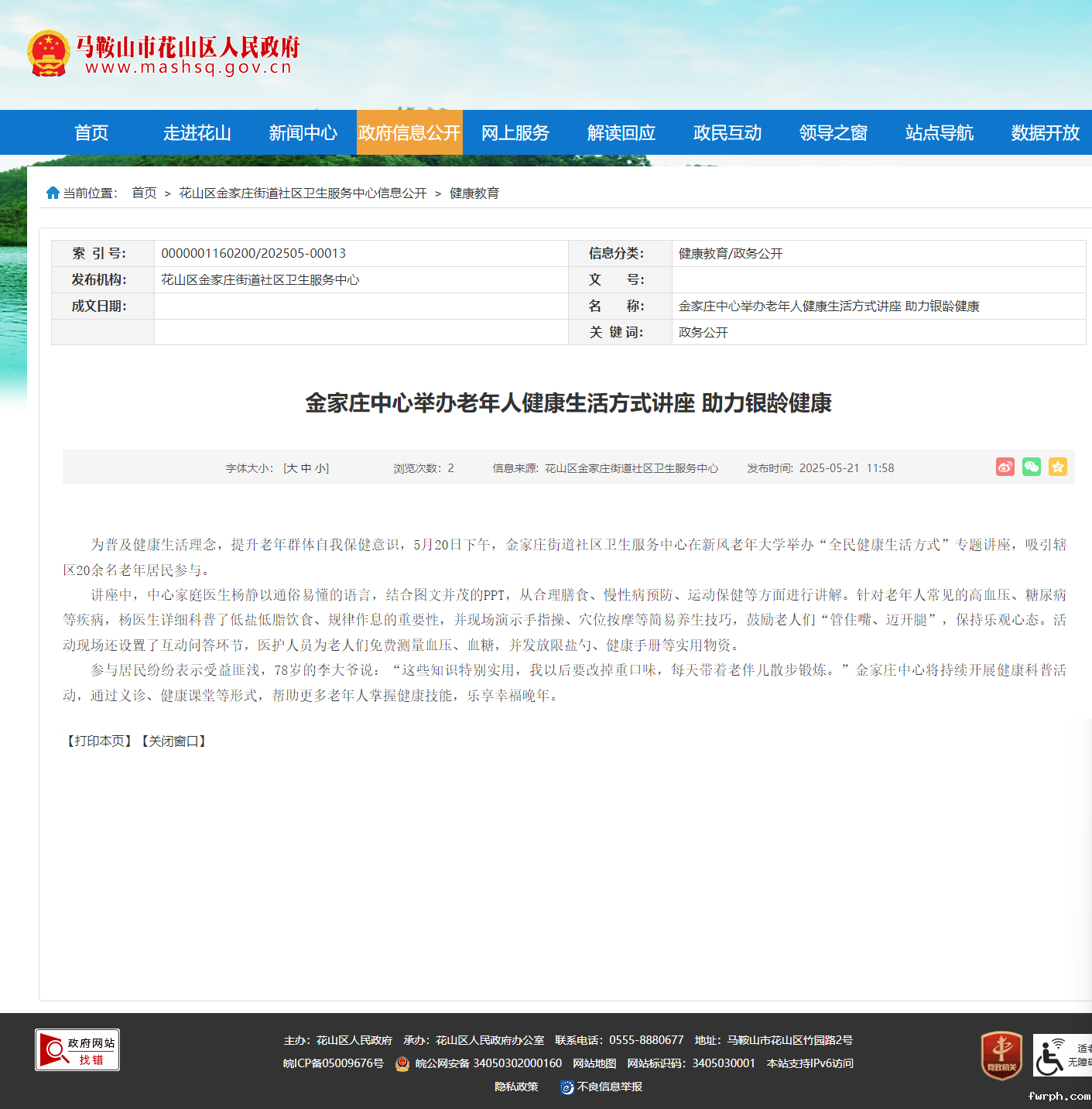This screenshot has height=1109, width=1092.
Task: Click the 党政机关 red shield badge
Action: click(x=1001, y=1056)
